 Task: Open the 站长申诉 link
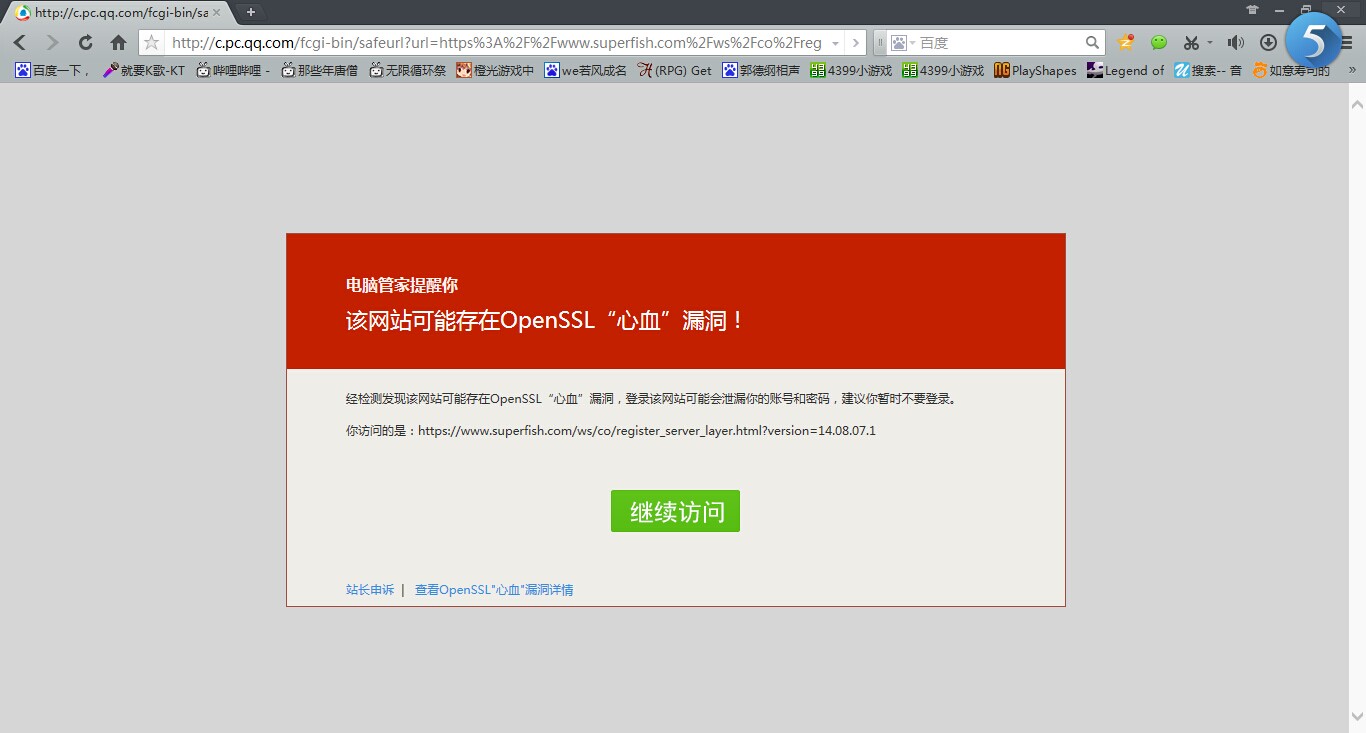(x=370, y=590)
